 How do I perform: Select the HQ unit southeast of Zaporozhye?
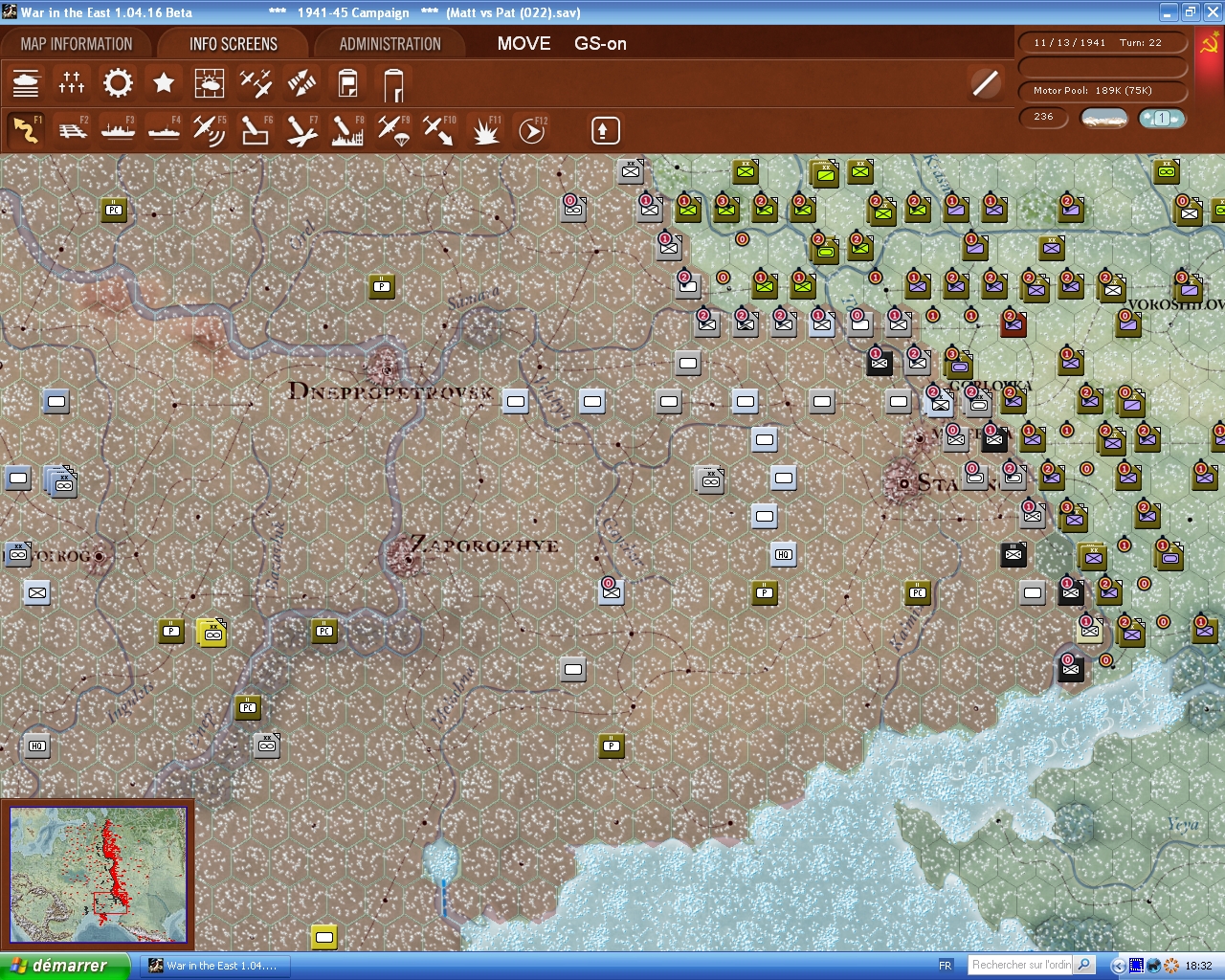pyautogui.click(x=784, y=554)
